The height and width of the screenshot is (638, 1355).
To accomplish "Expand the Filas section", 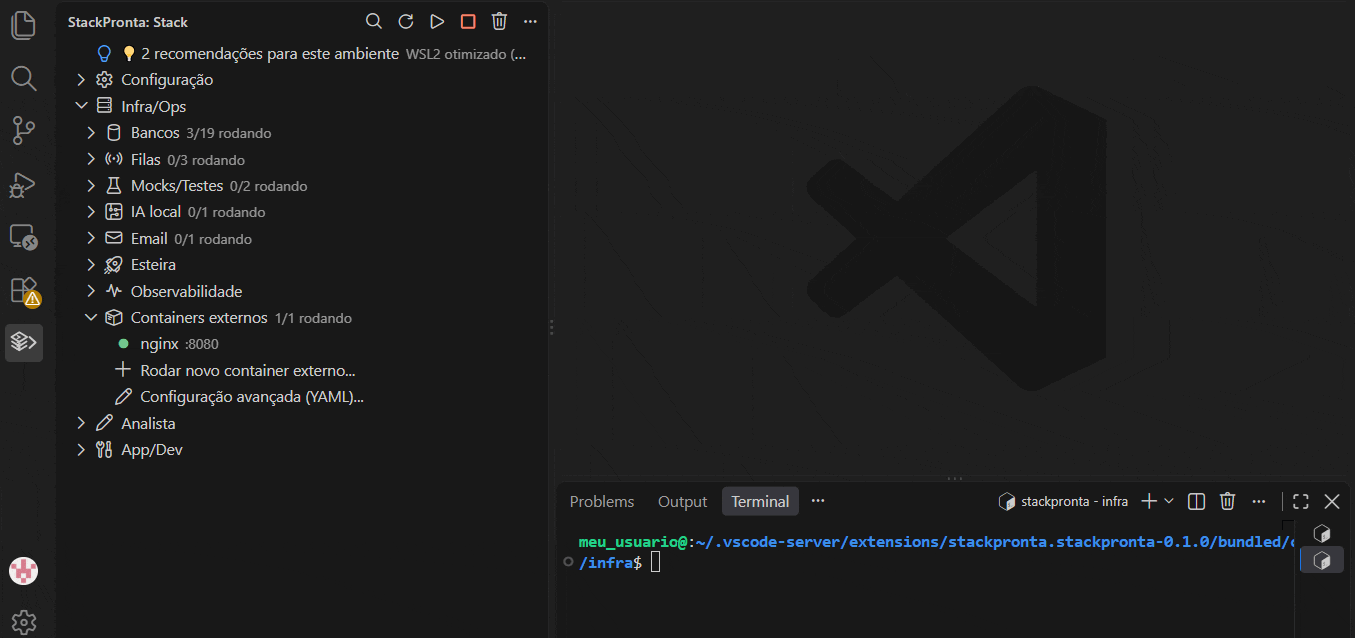I will coord(91,159).
